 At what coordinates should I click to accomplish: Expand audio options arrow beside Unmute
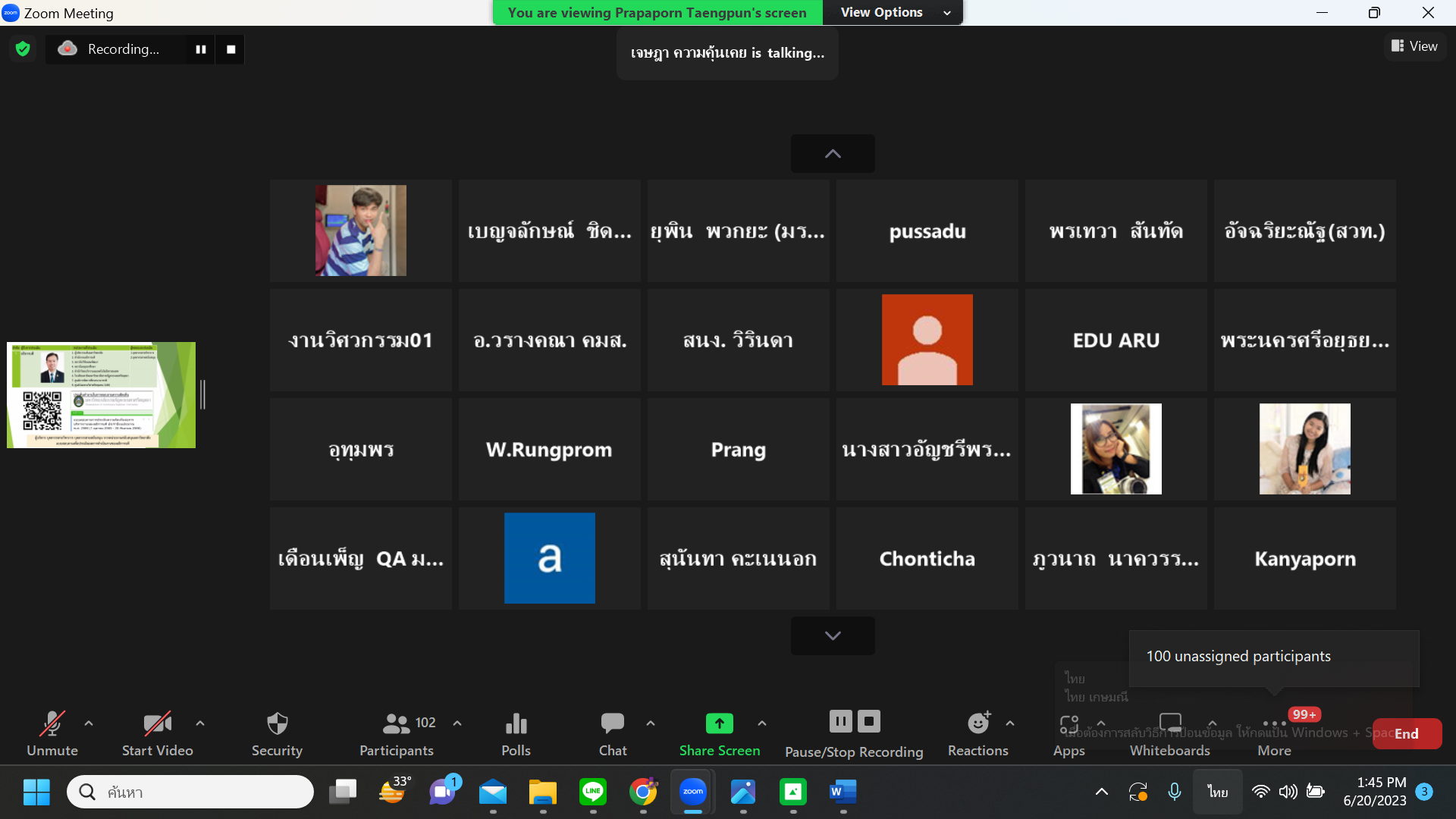89,723
